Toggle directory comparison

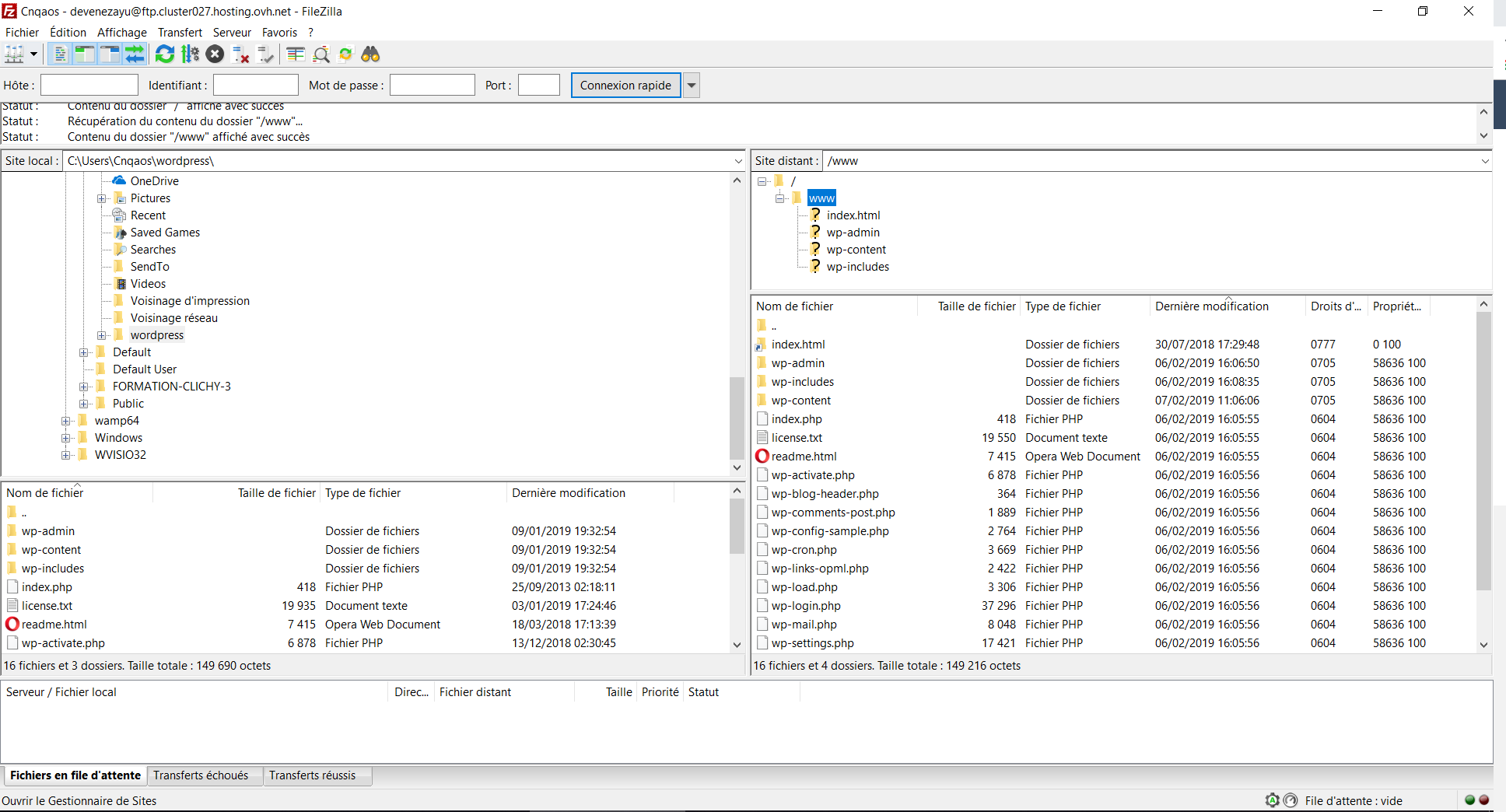(321, 54)
